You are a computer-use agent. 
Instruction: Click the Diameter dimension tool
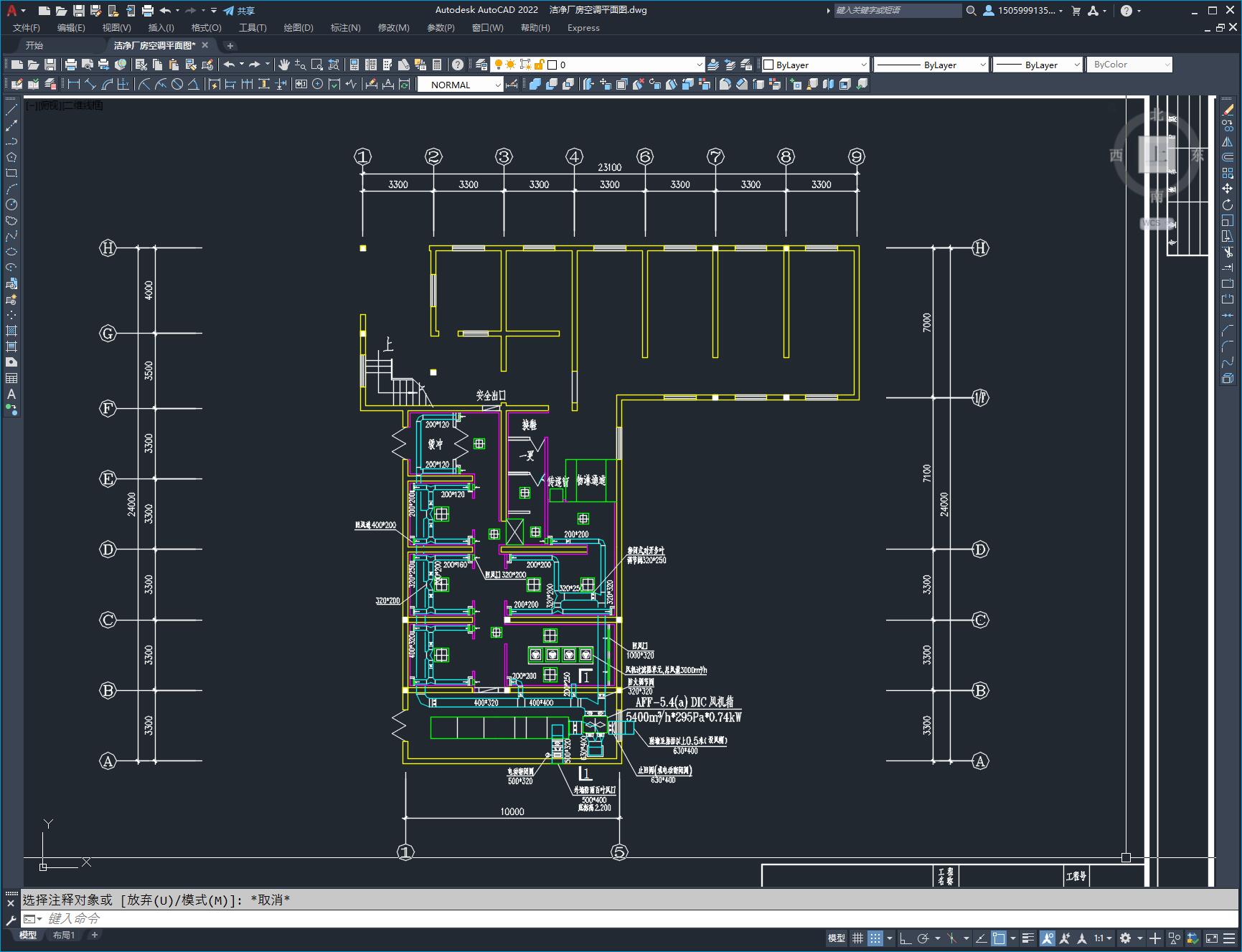[x=177, y=84]
